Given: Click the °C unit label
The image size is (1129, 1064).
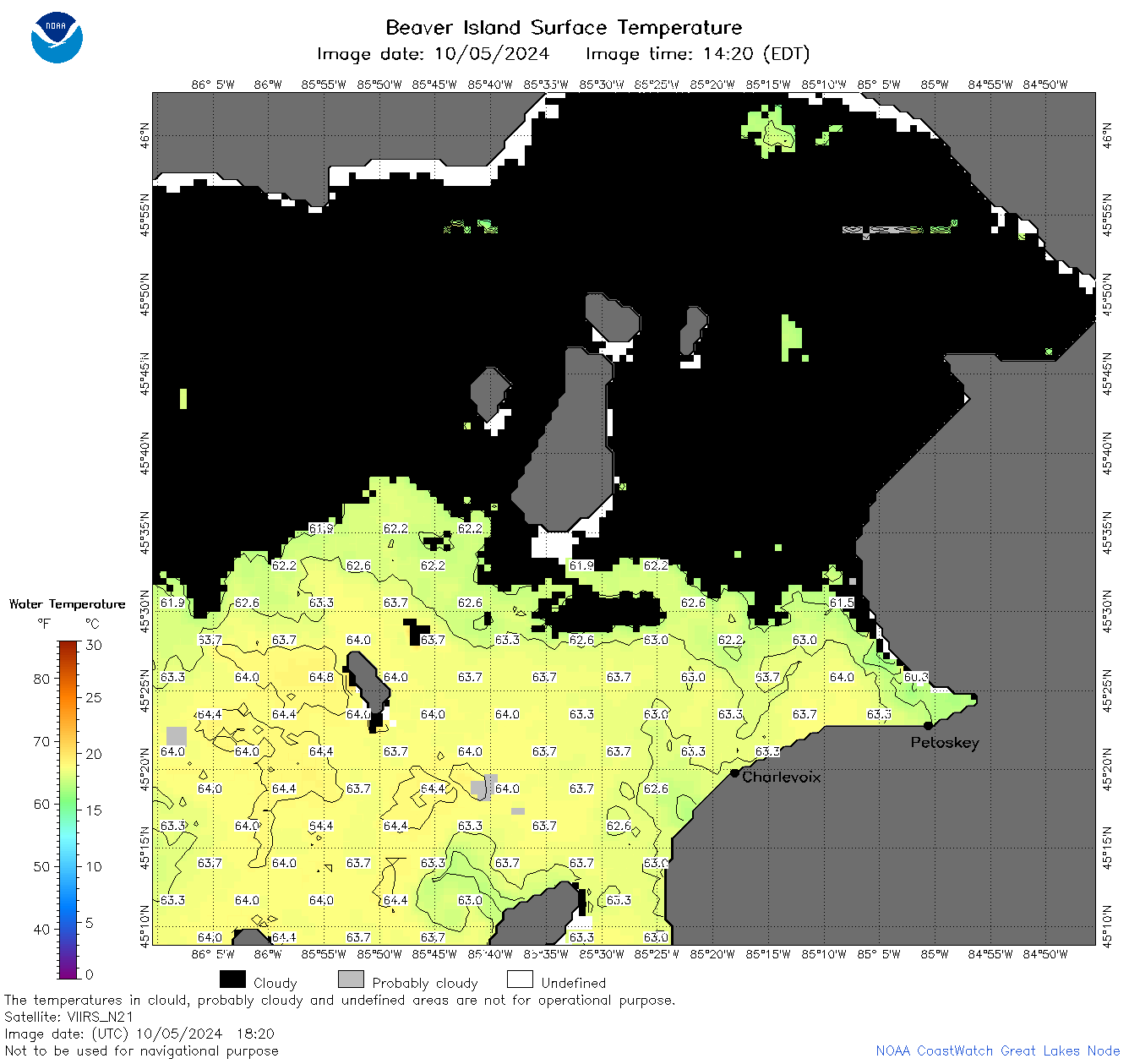Looking at the screenshot, I should 92,624.
